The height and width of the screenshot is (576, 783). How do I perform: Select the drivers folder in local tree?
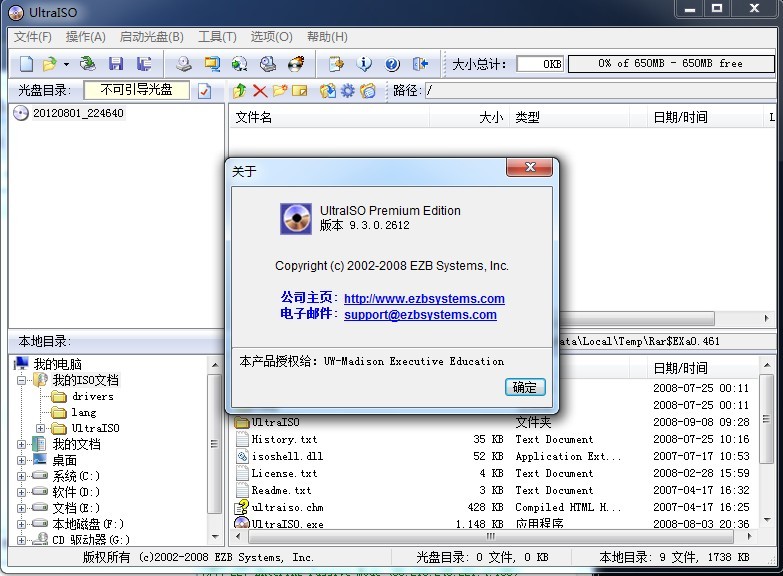coord(92,397)
